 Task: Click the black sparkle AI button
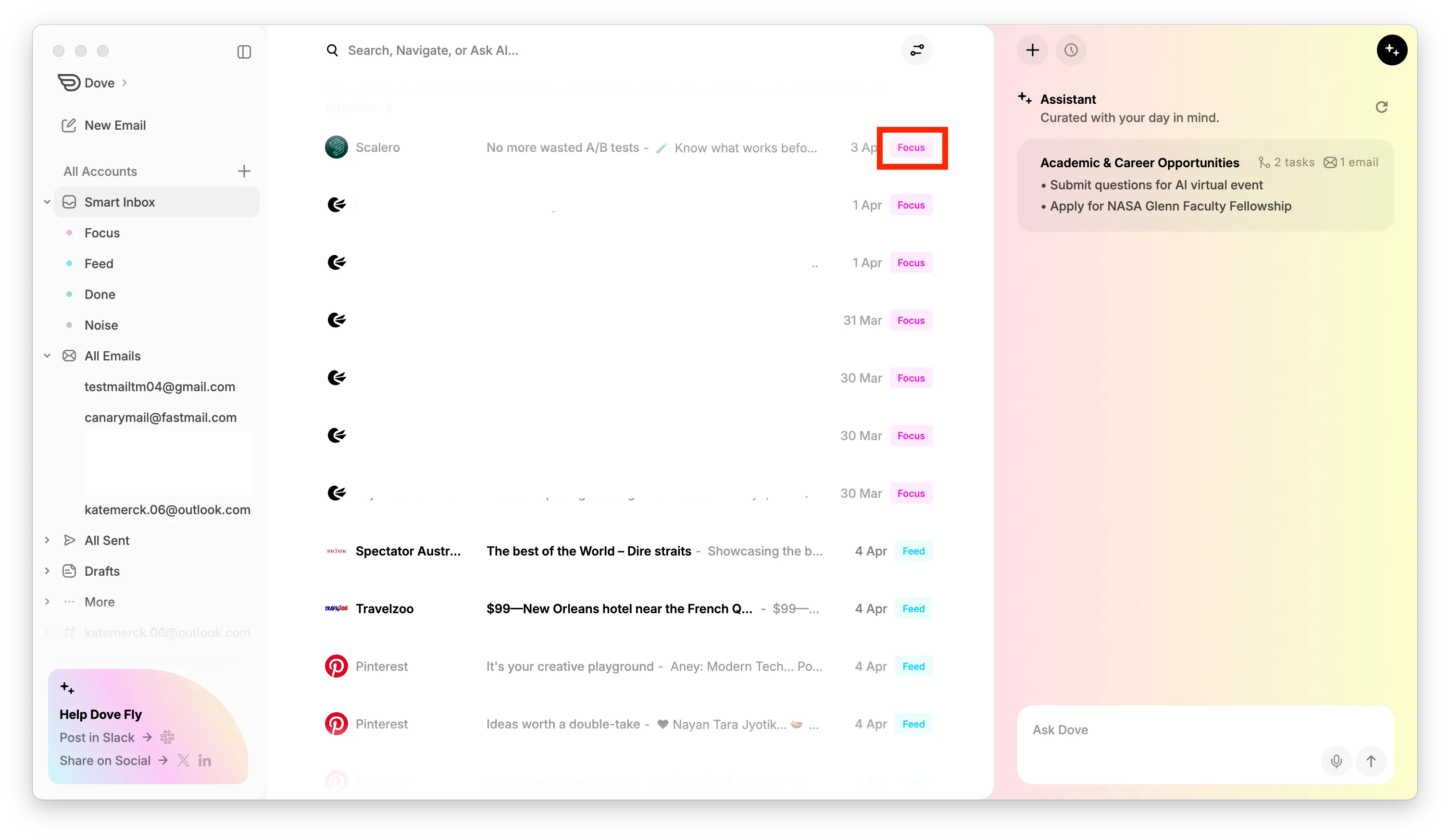[1391, 50]
